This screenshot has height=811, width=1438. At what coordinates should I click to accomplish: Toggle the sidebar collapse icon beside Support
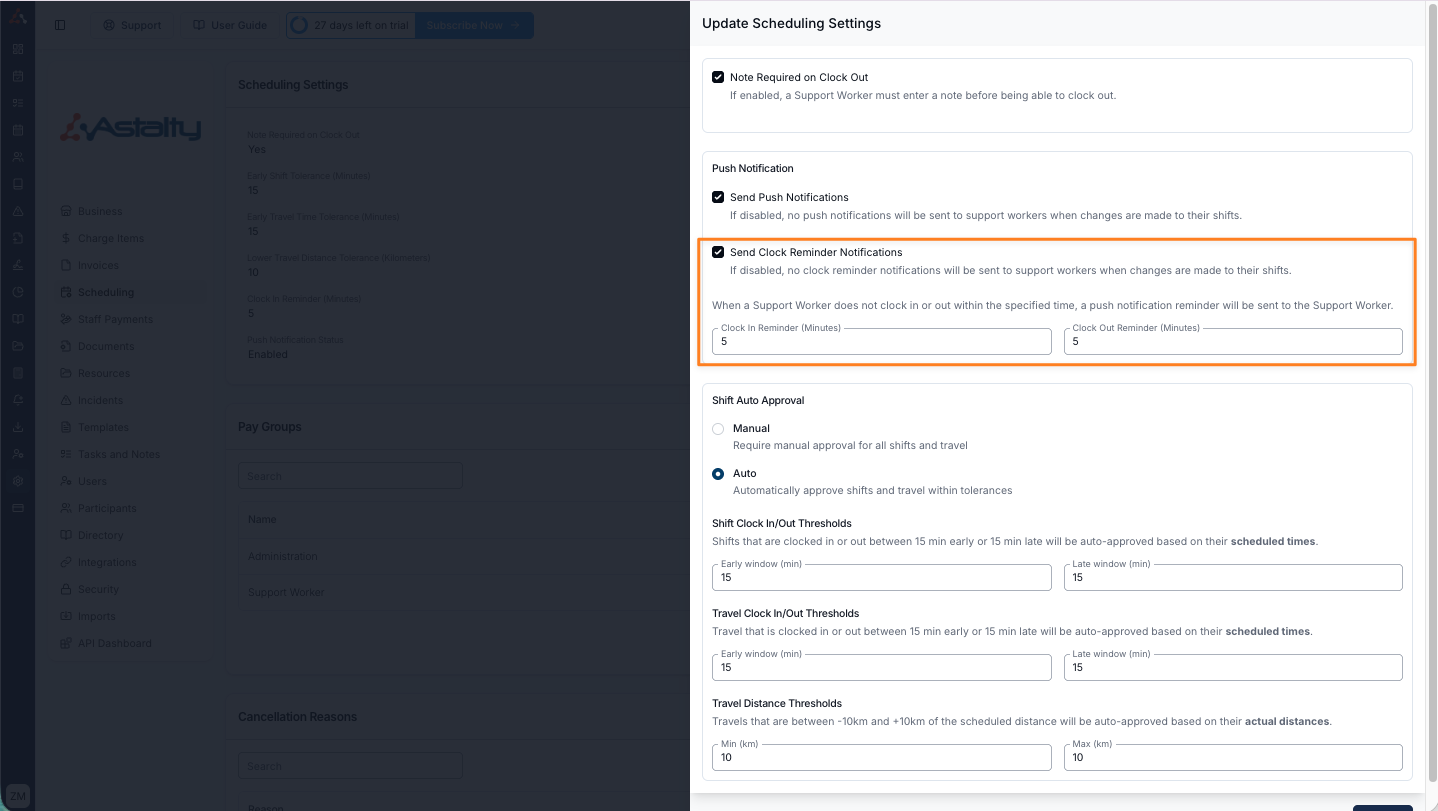(x=60, y=25)
